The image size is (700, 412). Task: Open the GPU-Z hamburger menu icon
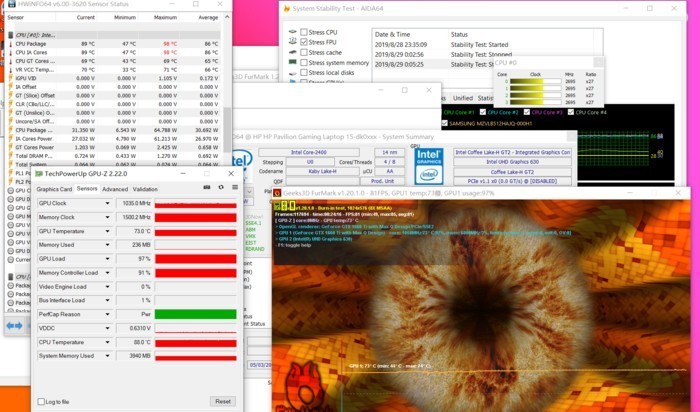click(x=235, y=187)
